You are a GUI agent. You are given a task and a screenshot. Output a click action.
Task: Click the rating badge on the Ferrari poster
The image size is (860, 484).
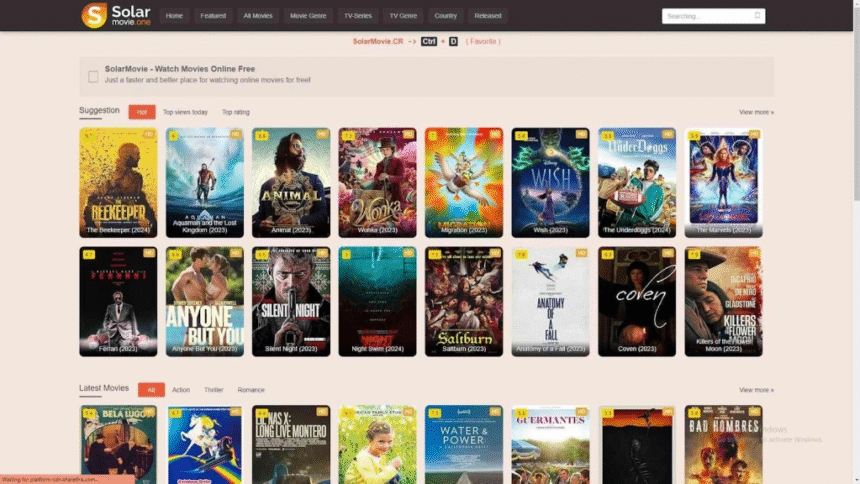[88, 254]
